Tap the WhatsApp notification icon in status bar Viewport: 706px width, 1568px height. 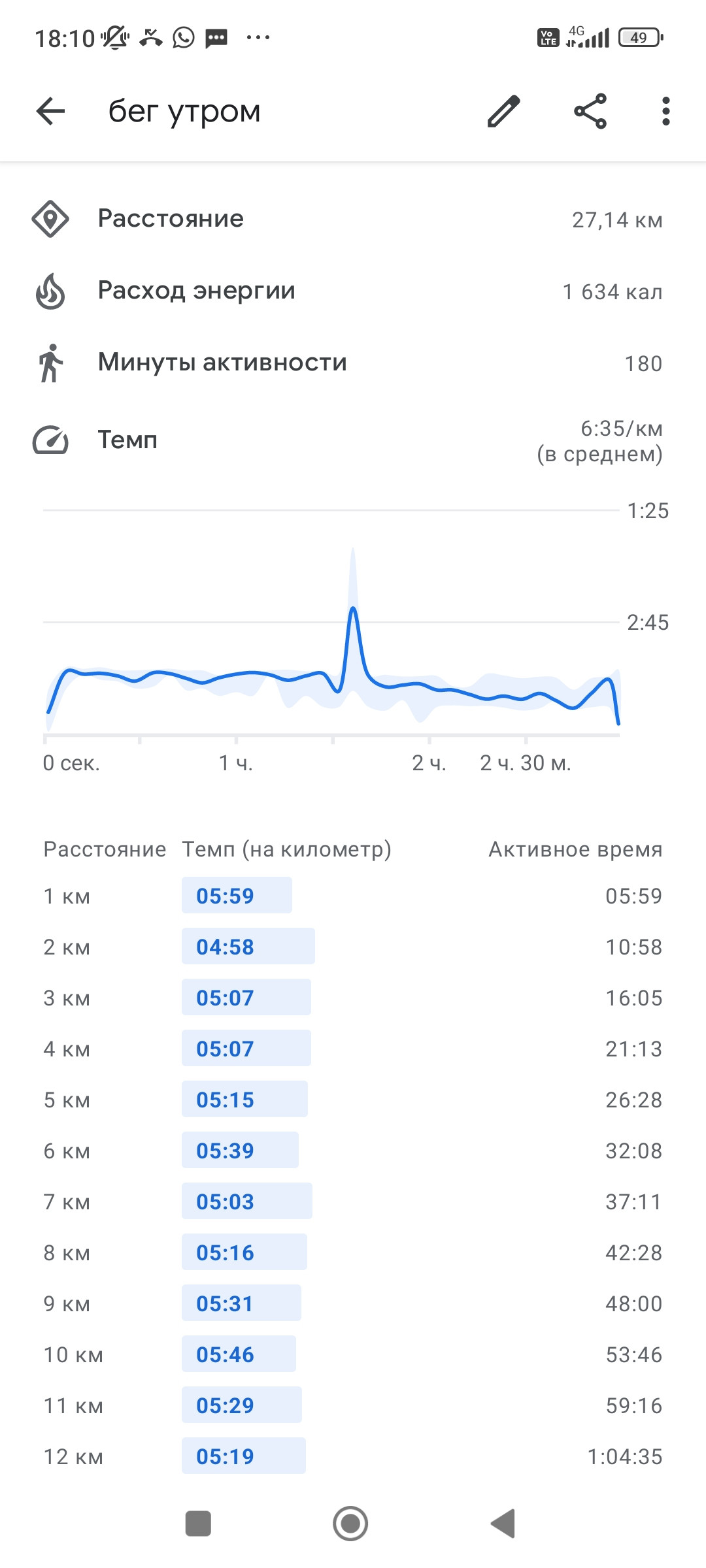[184, 38]
